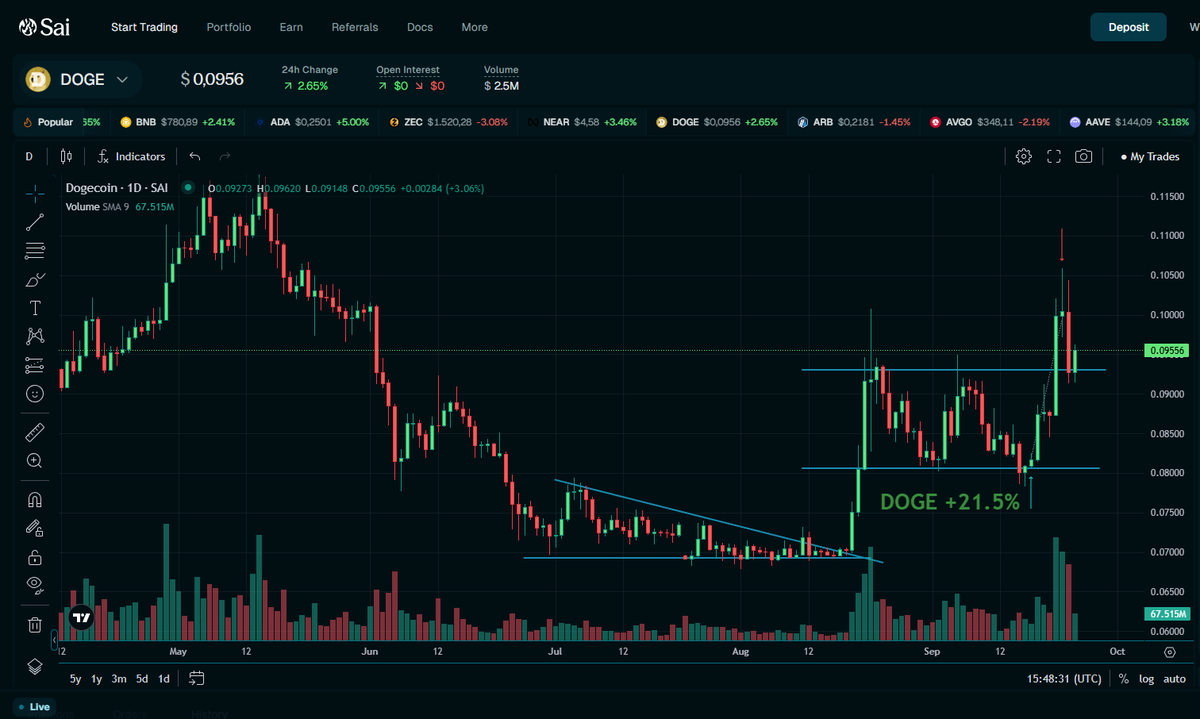Image resolution: width=1200 pixels, height=719 pixels.
Task: Select BNB in the ticker bar
Action: tap(177, 122)
